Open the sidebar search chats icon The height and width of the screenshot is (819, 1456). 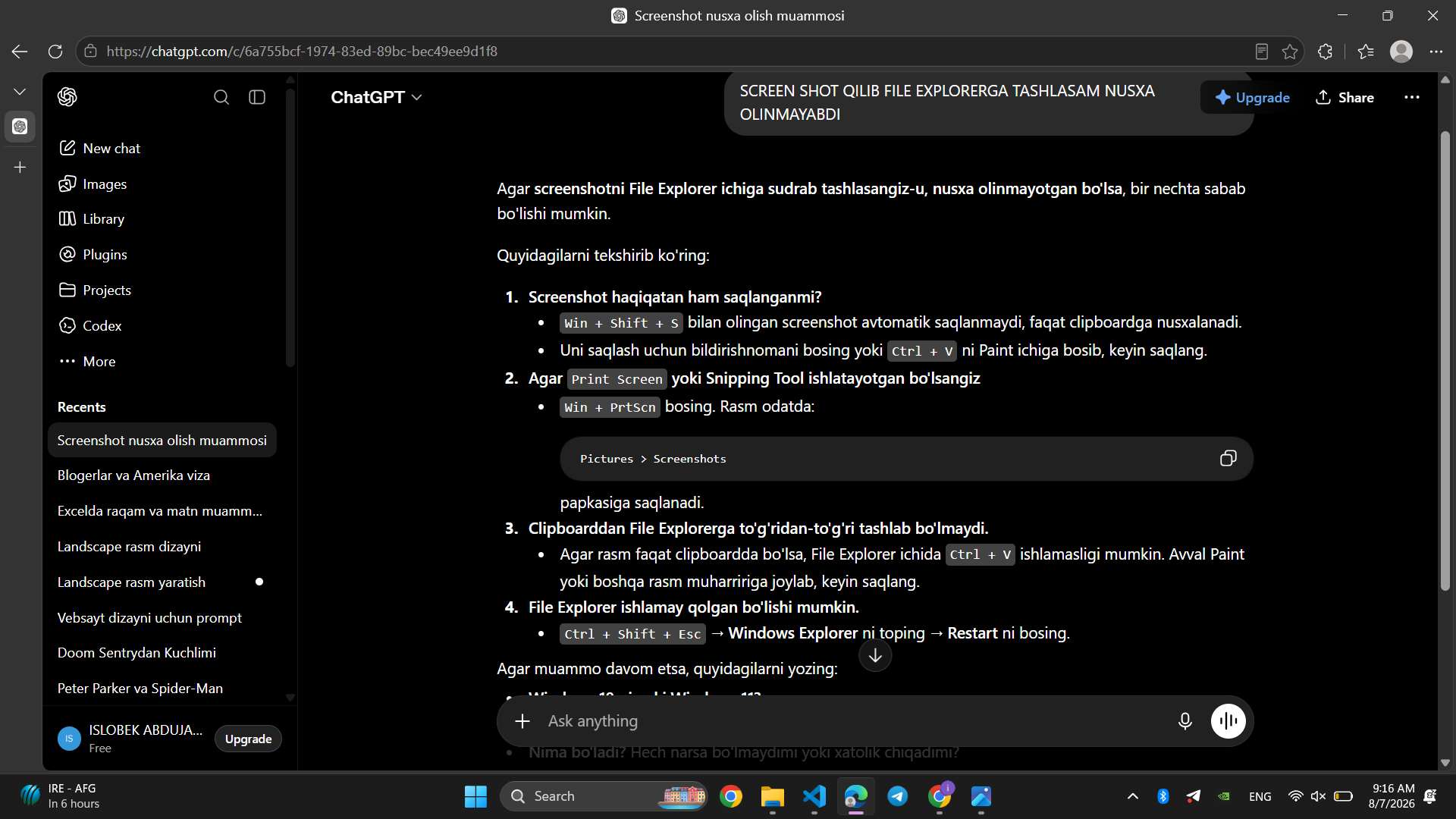pos(221,97)
